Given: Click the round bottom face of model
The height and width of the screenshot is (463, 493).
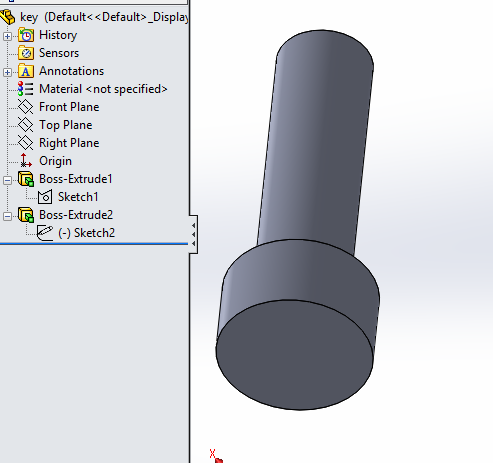Looking at the screenshot, I should (294, 355).
